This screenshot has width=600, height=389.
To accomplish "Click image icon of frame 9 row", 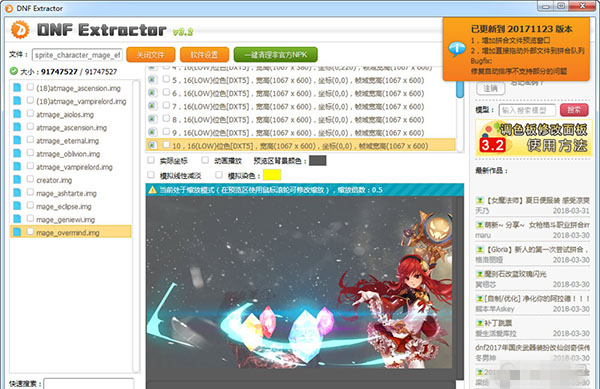I will click(152, 132).
